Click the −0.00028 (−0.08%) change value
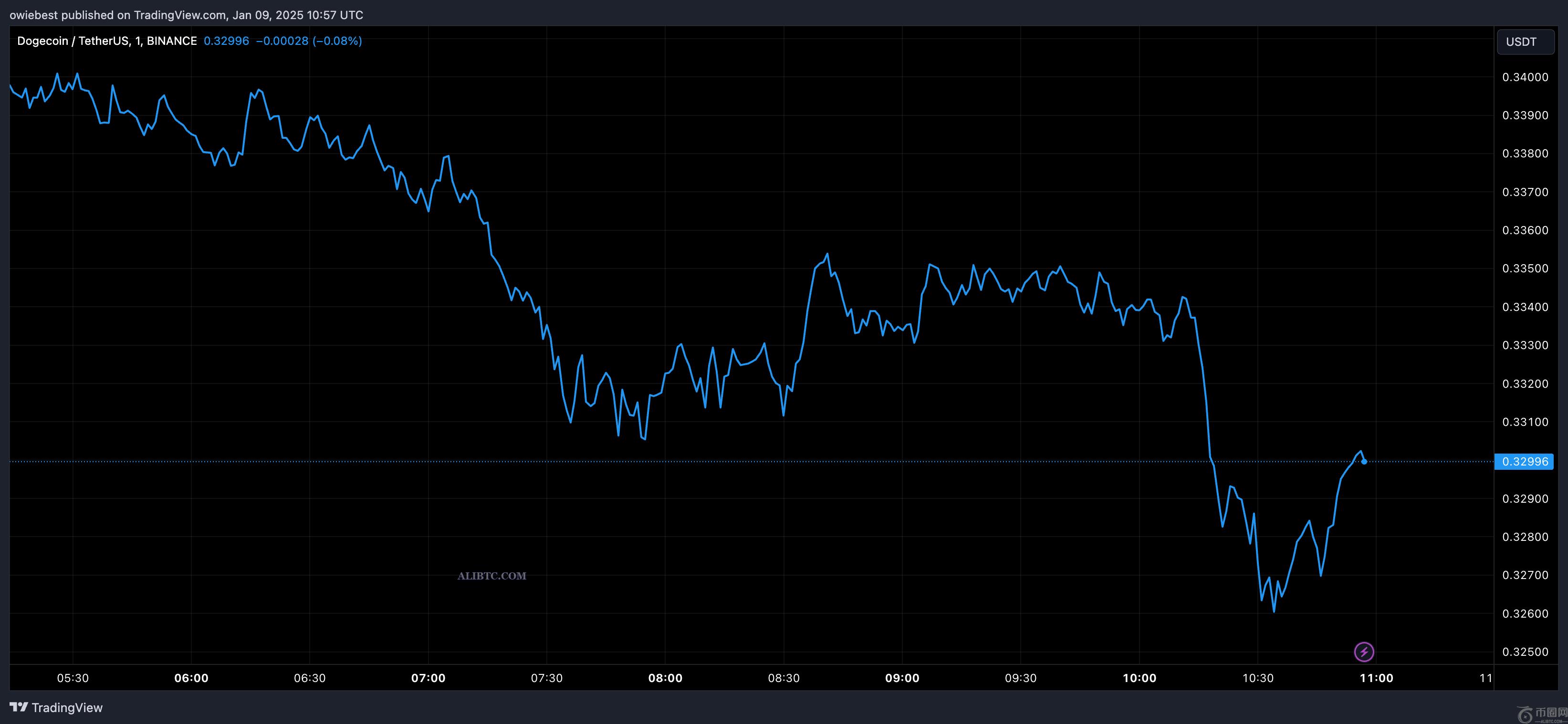 point(309,41)
